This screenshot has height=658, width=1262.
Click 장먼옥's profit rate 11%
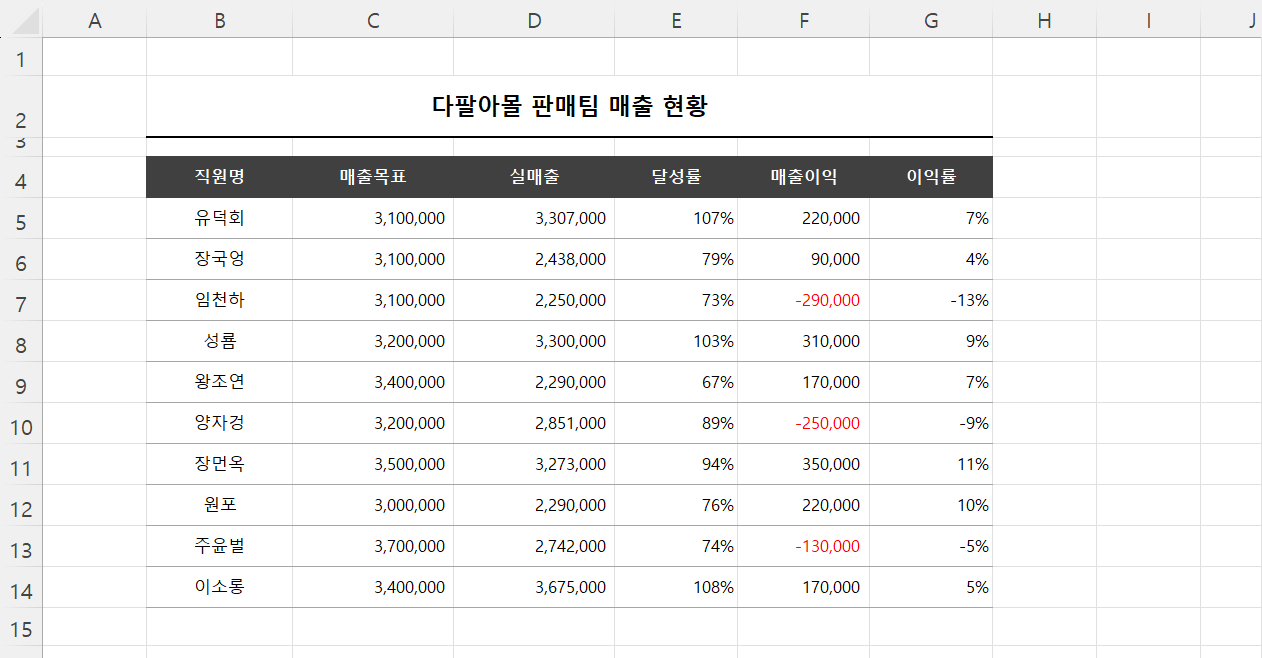(973, 464)
